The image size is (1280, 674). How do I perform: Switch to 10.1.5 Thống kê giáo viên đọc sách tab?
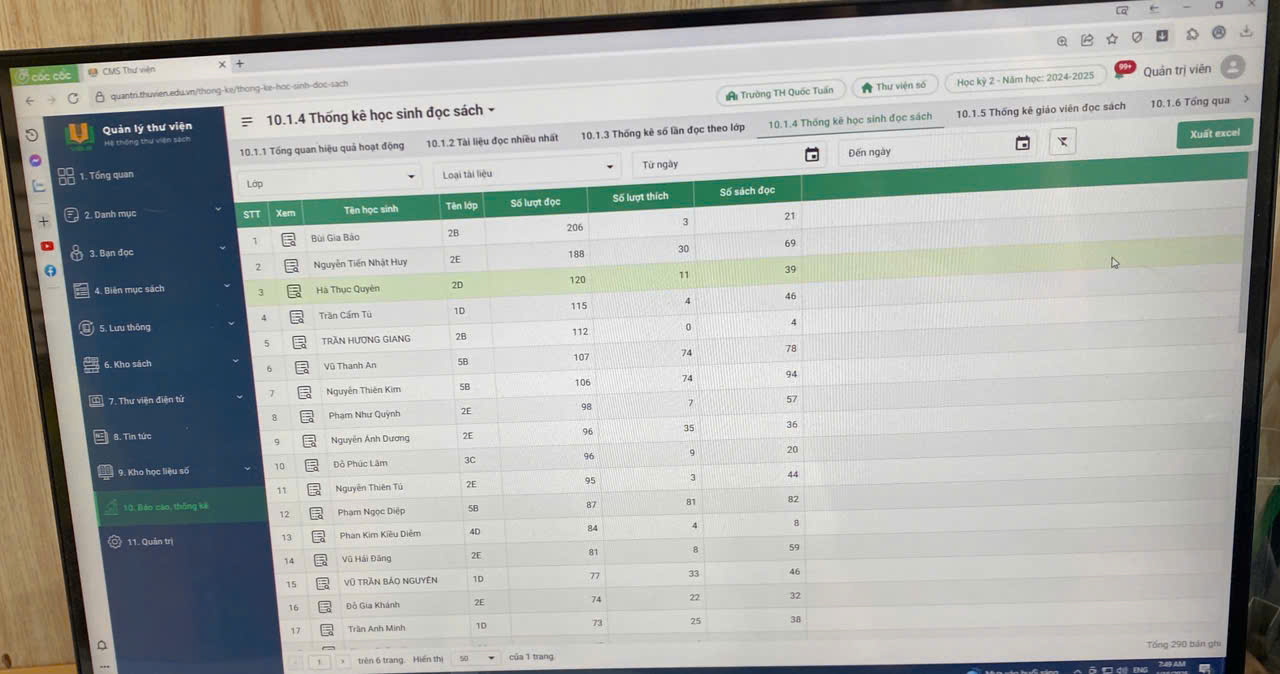[x=1040, y=110]
